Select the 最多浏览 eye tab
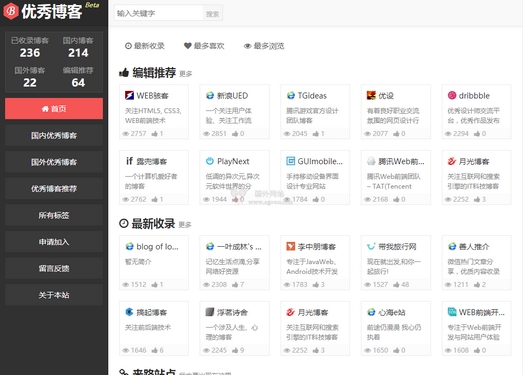 pos(264,46)
